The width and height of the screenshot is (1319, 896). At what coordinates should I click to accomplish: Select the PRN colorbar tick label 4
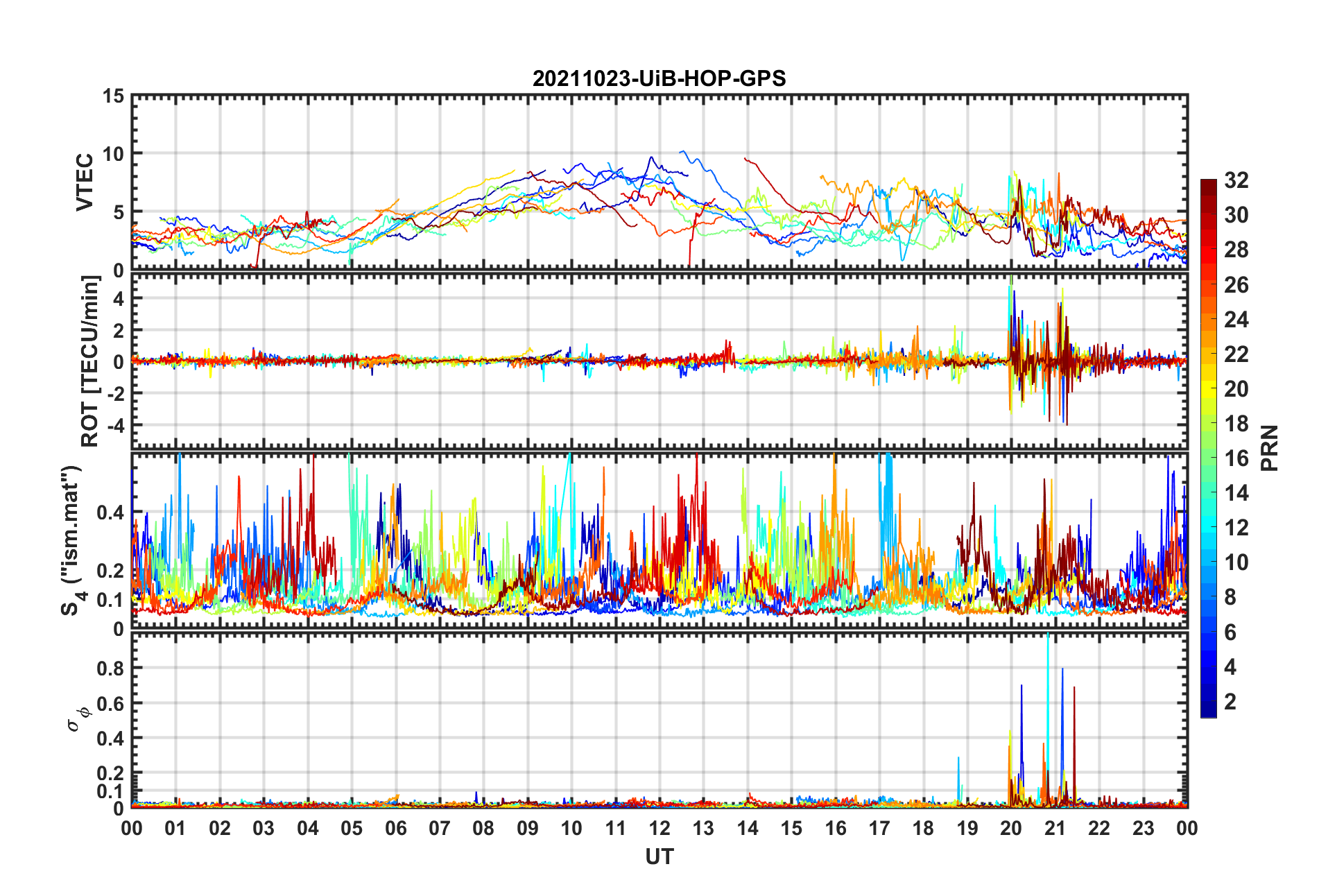click(1230, 666)
